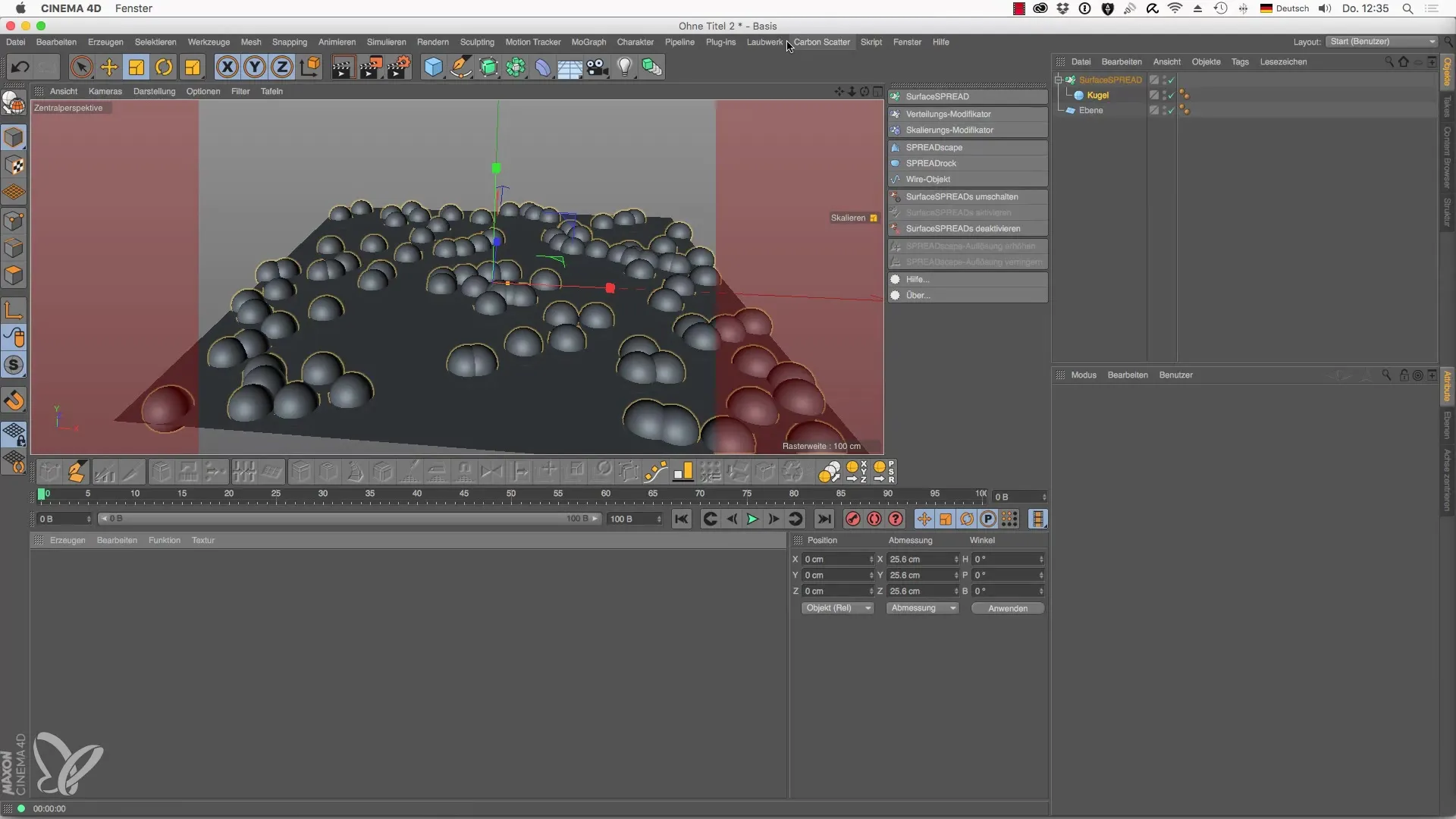Click the array modeling object icon
The height and width of the screenshot is (819, 1456).
[516, 67]
